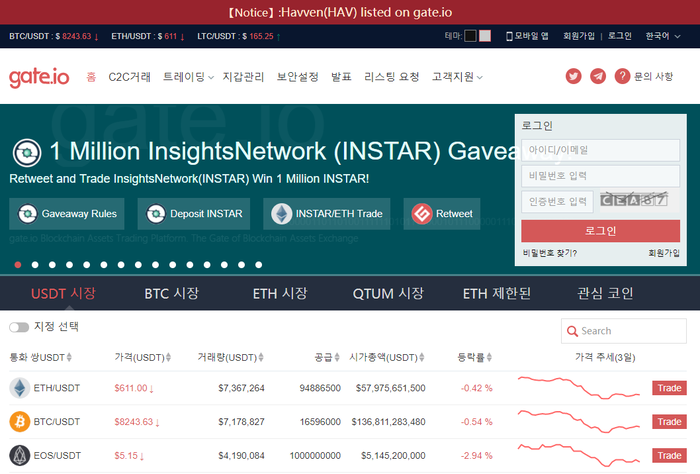Viewport: 700px width, 474px height.
Task: Click 비밀번호 찾기? link
Action: tap(550, 253)
